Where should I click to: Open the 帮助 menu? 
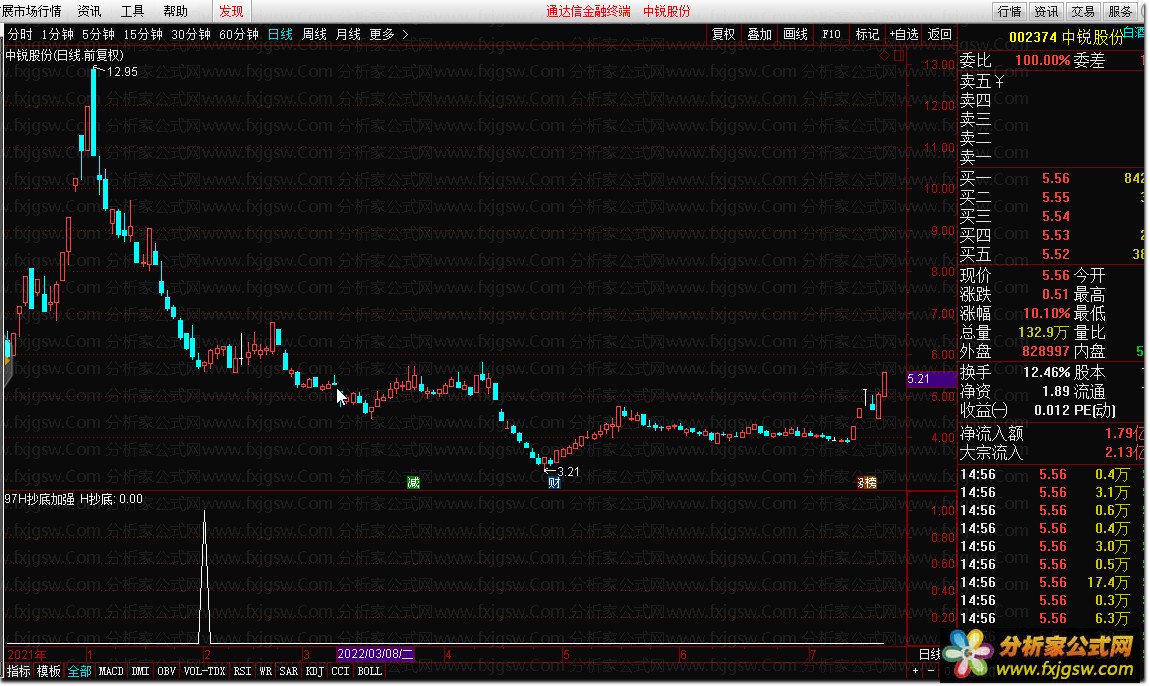click(x=175, y=11)
